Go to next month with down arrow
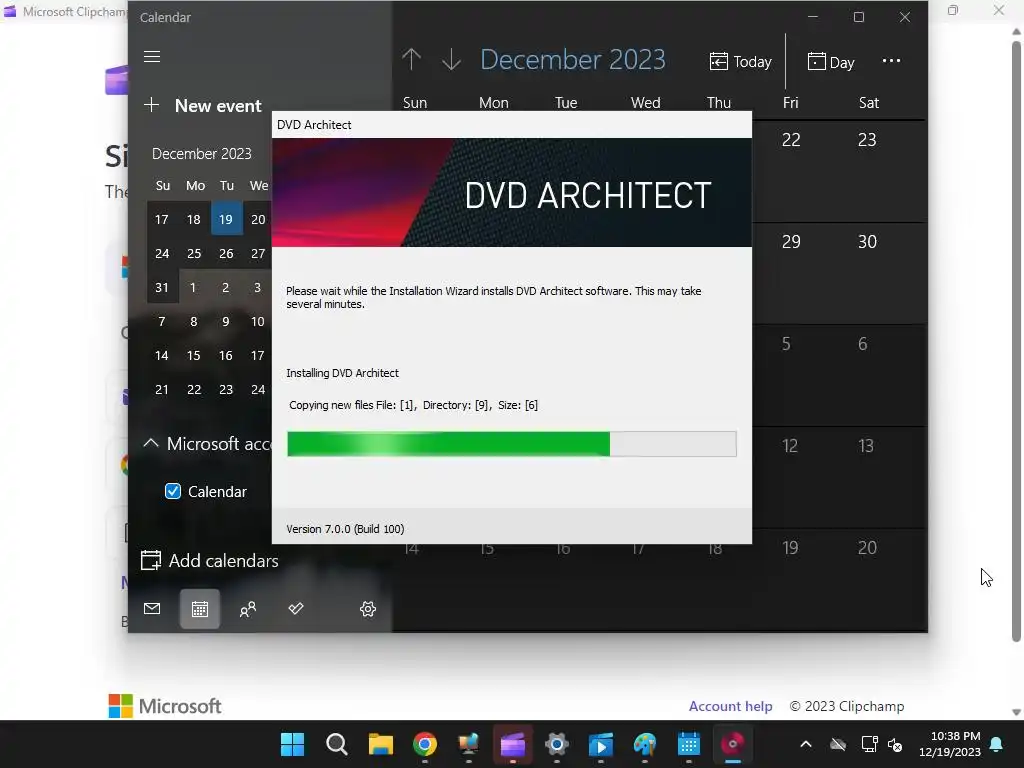The image size is (1024, 768). click(x=451, y=60)
